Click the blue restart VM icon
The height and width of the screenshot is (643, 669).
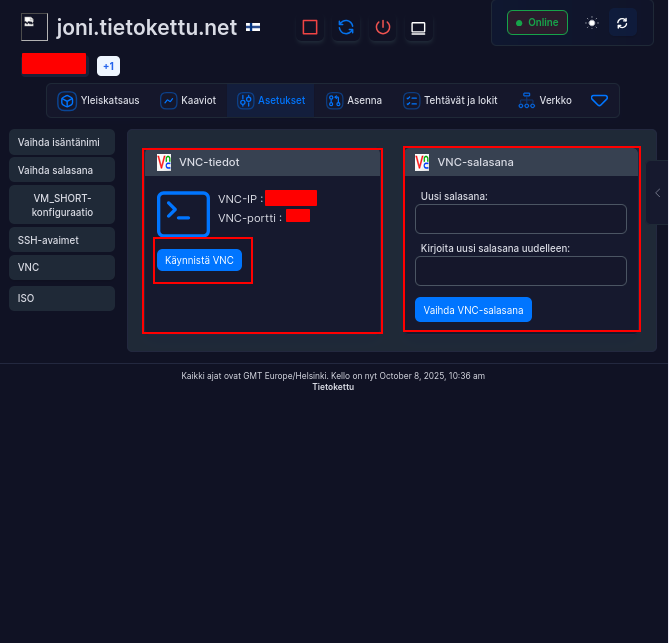click(x=346, y=27)
